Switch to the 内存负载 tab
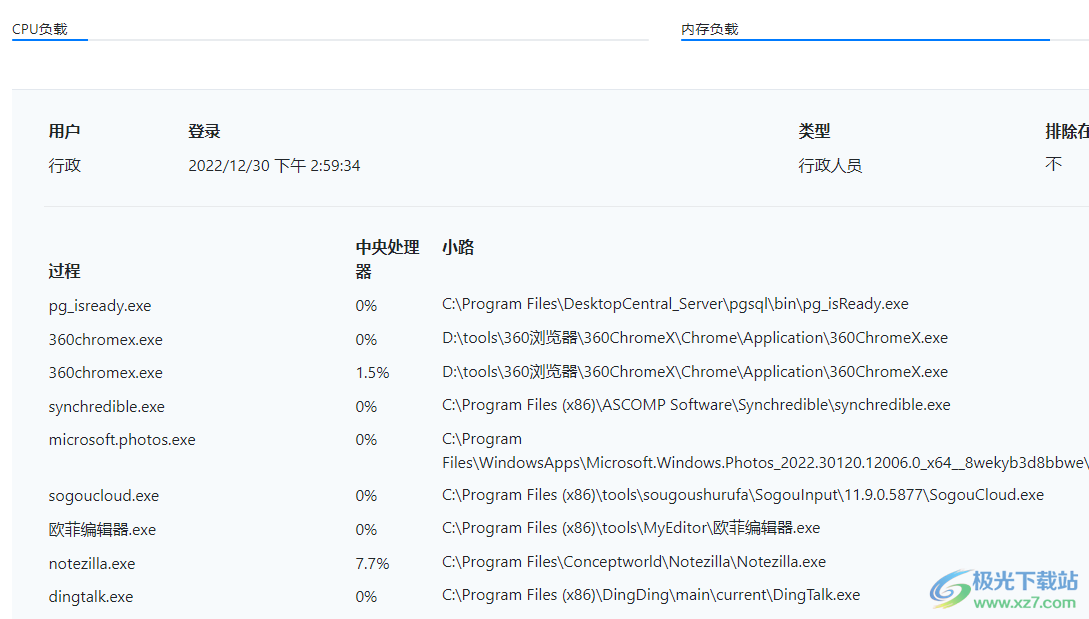Image resolution: width=1089 pixels, height=619 pixels. click(x=710, y=29)
